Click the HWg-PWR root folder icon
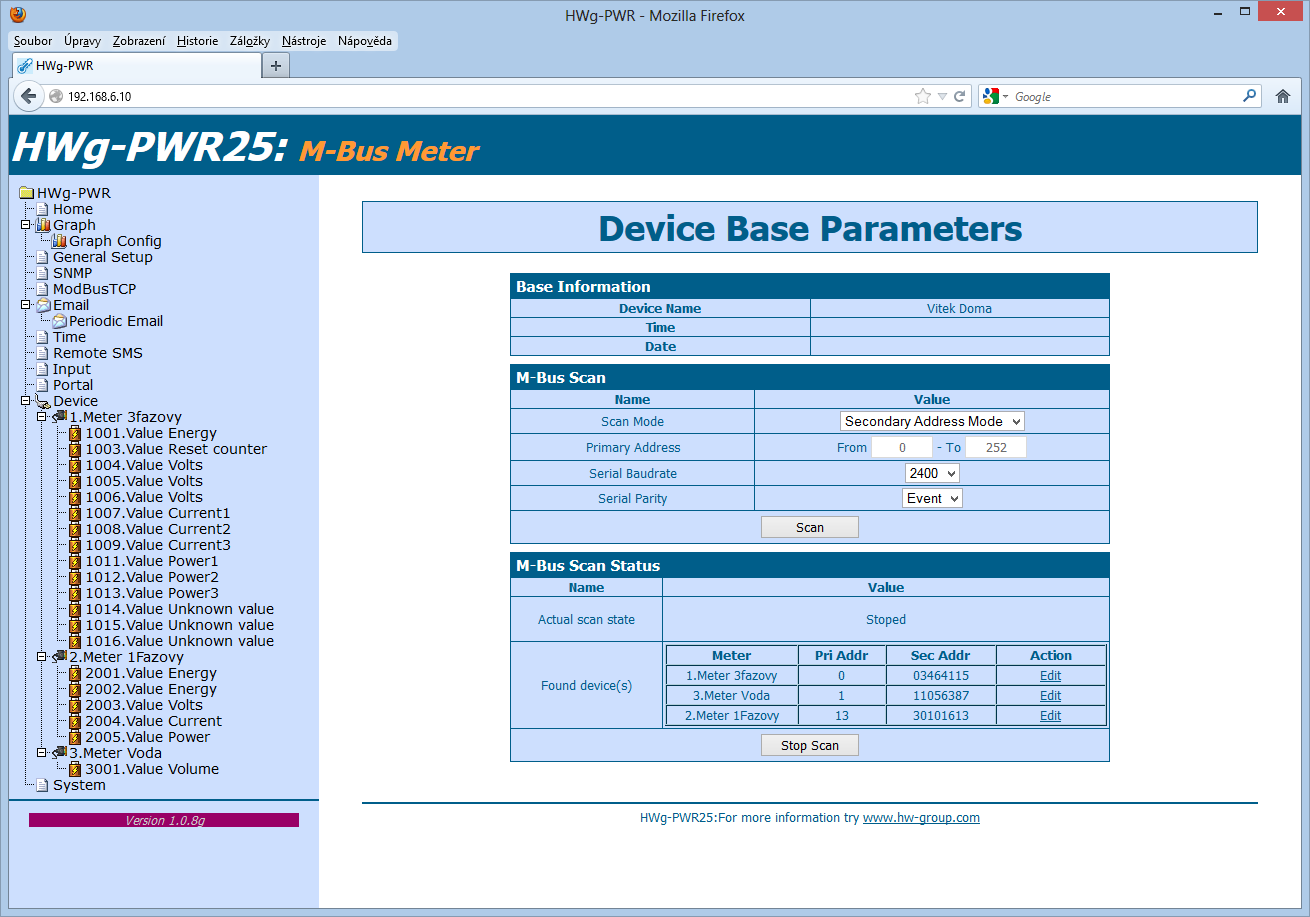This screenshot has width=1310, height=917. coord(27,193)
